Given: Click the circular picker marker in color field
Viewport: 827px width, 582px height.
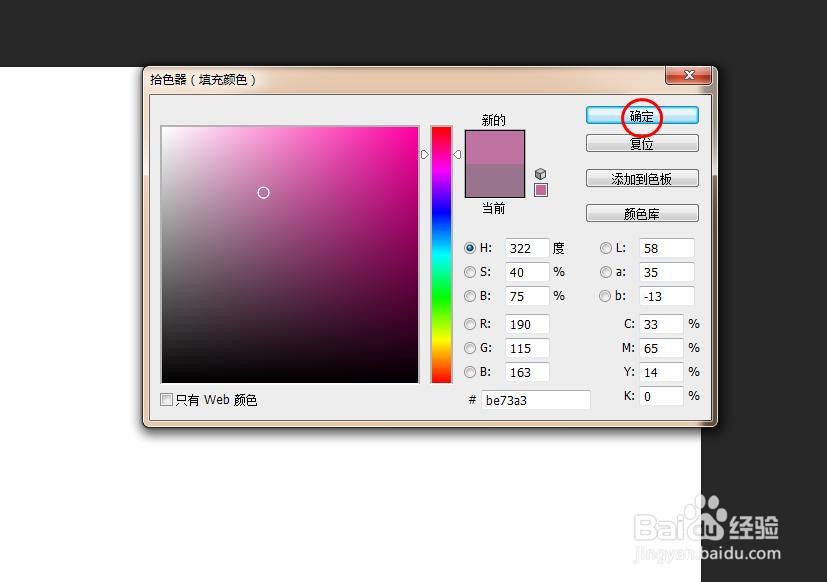Looking at the screenshot, I should click(263, 192).
